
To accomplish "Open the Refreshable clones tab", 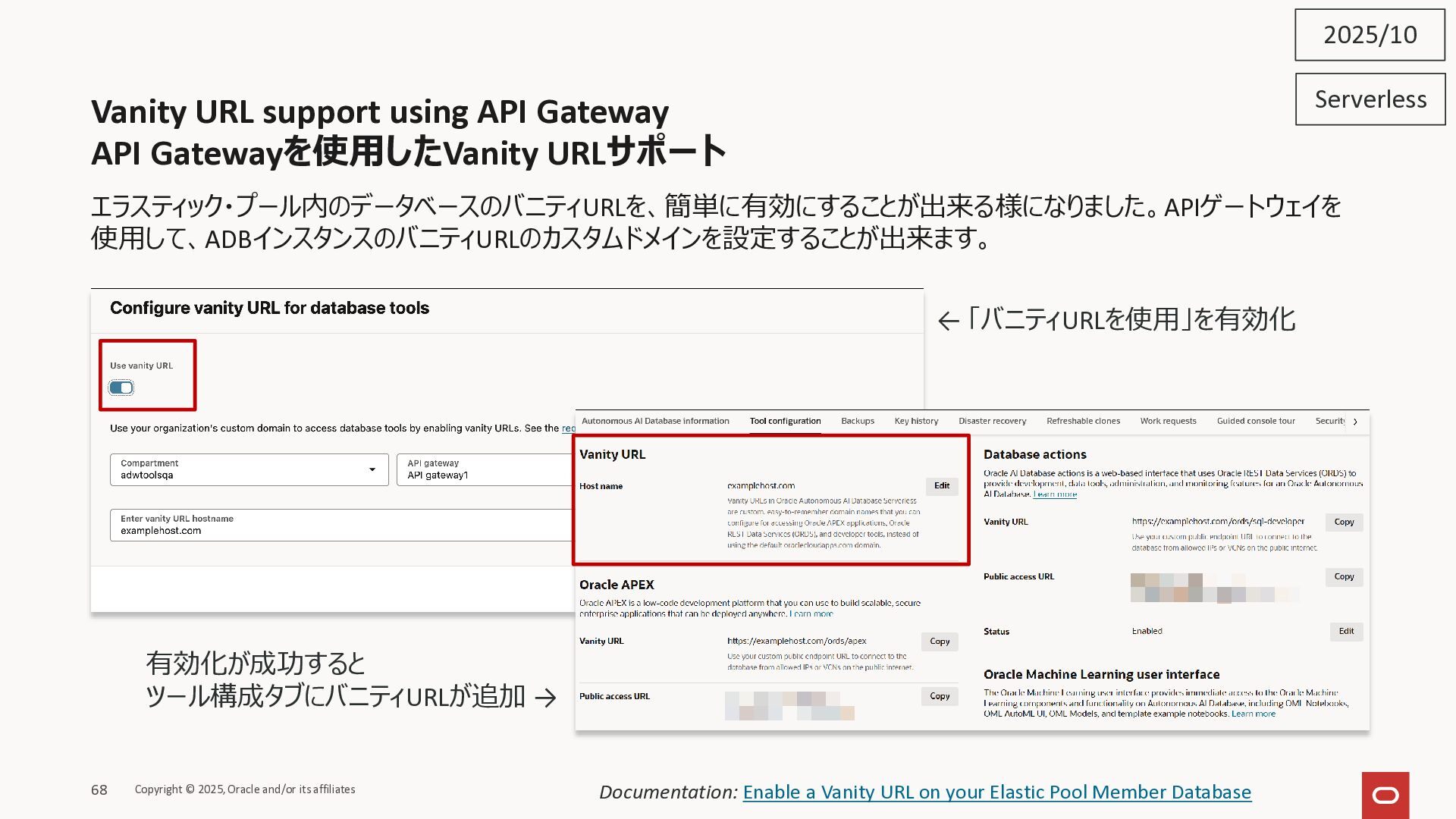I will (1083, 421).
